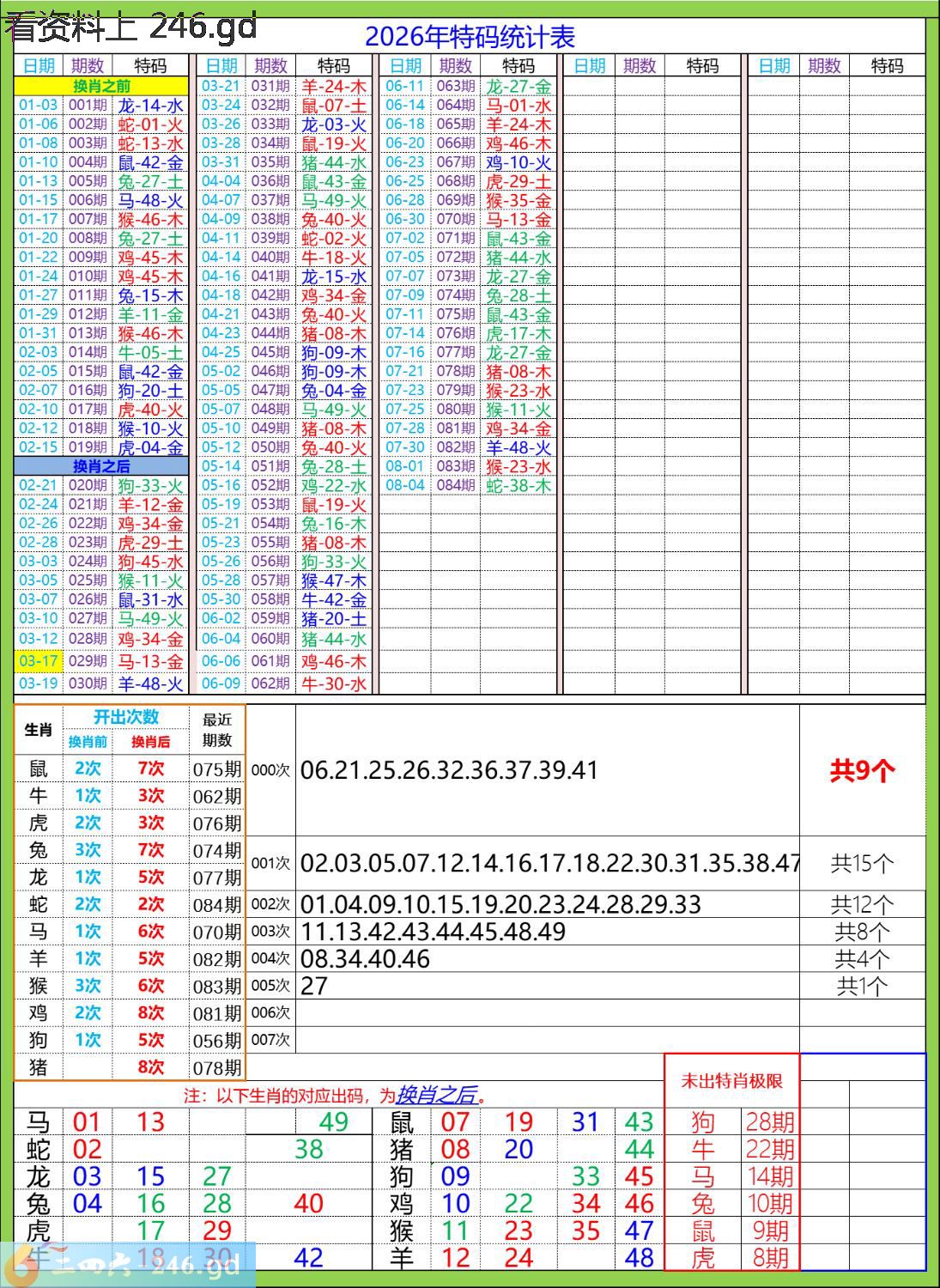Click the 002次 label
Screen dimensions: 940x1288
tap(270, 904)
